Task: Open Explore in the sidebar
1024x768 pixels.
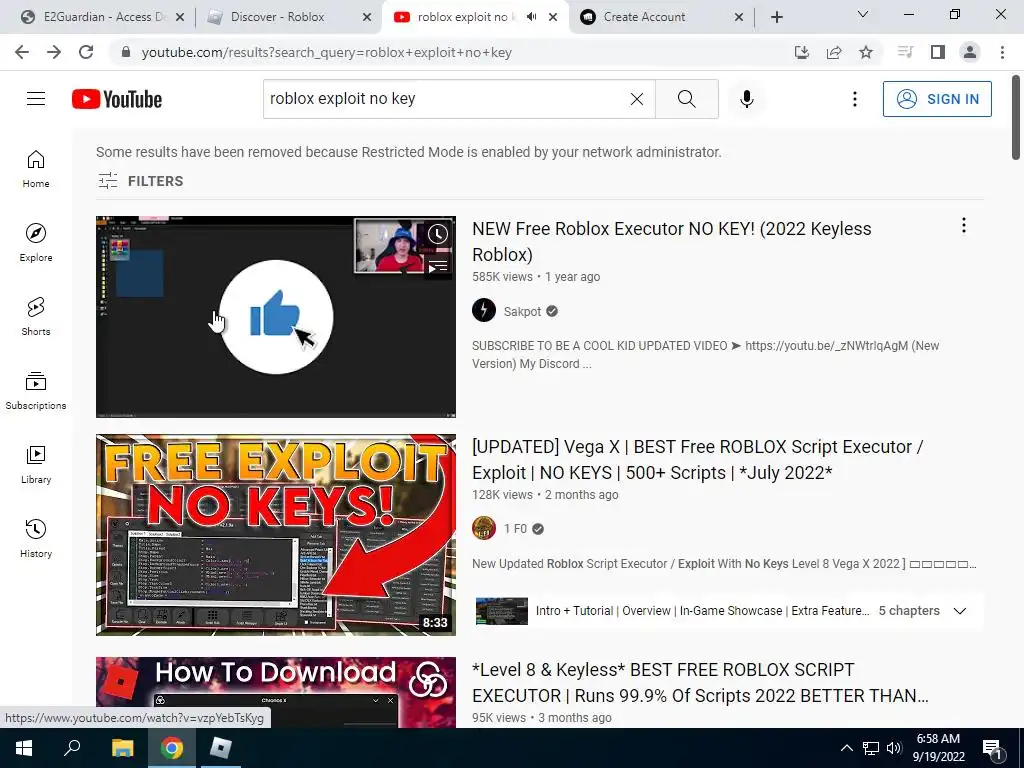Action: 36,243
